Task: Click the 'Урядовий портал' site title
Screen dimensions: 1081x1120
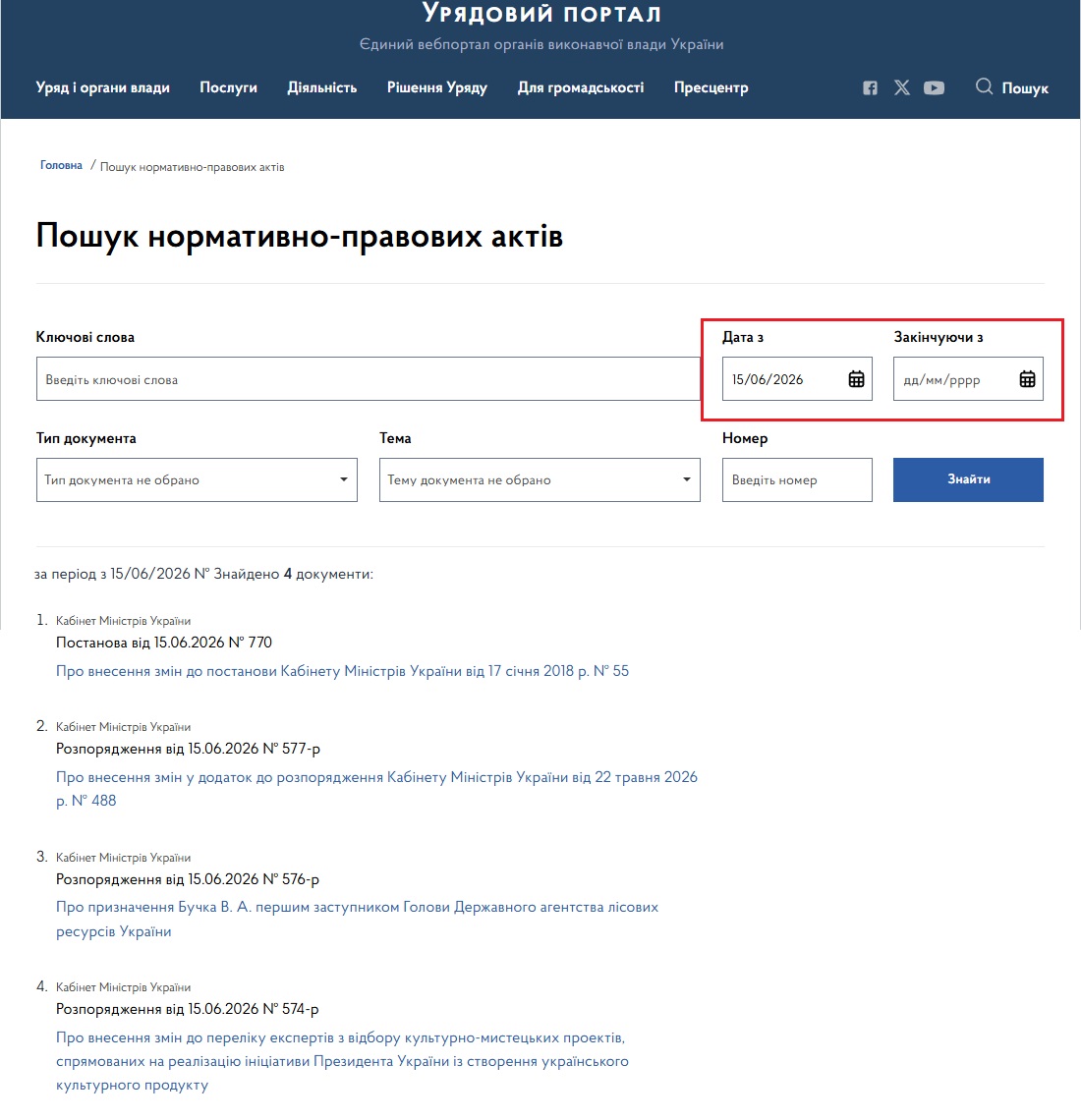Action: pos(541,14)
